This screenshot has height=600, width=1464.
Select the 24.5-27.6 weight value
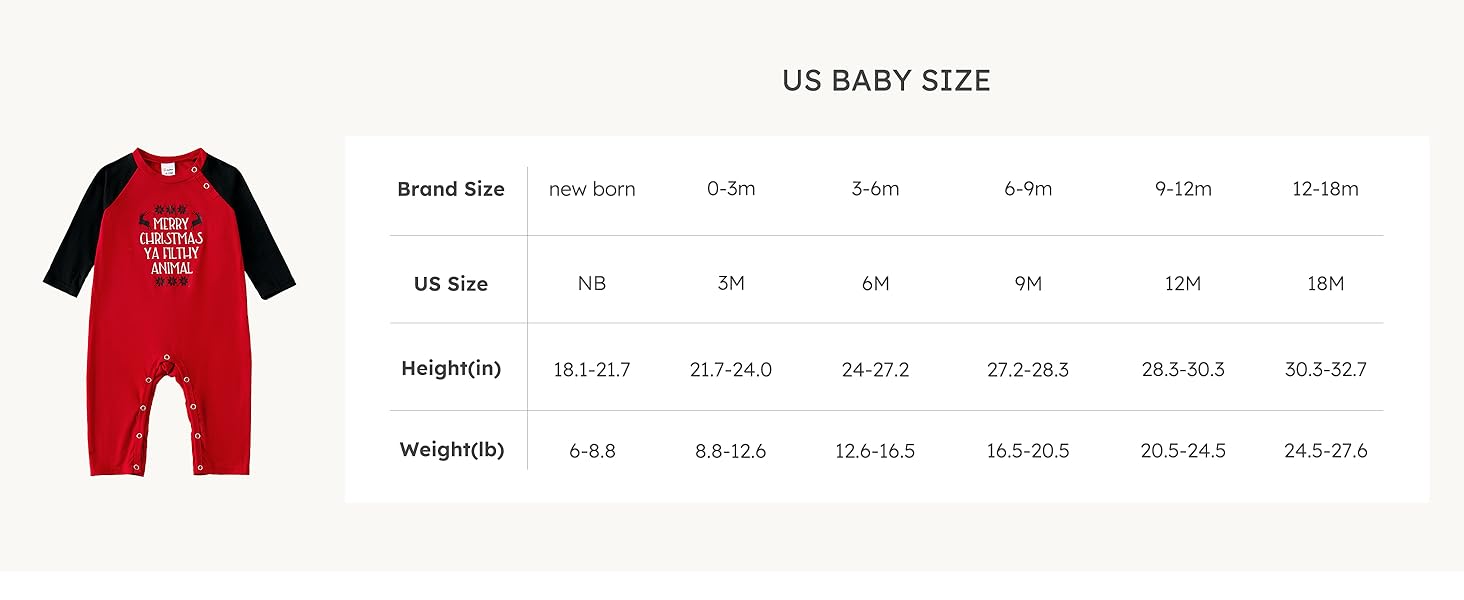pyautogui.click(x=1325, y=451)
